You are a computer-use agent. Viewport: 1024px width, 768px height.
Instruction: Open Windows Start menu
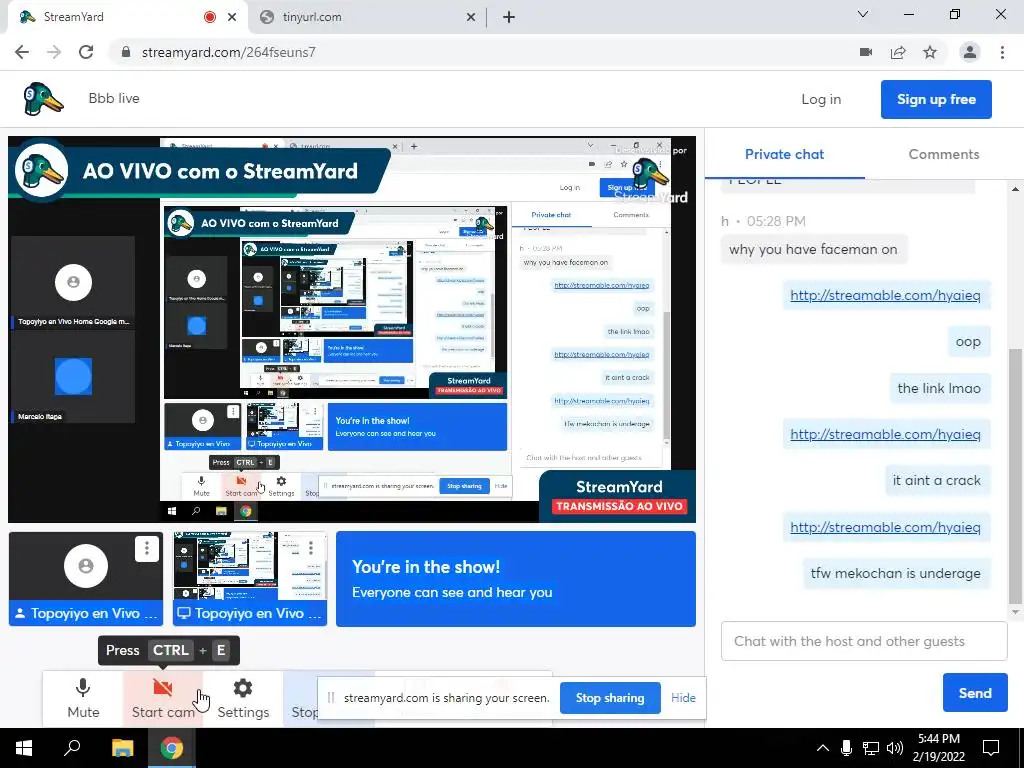point(24,748)
